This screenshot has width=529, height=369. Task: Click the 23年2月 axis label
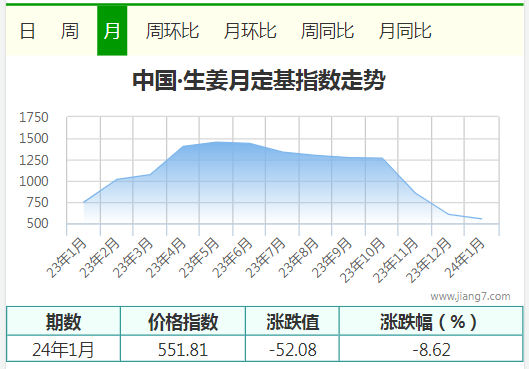coord(100,258)
